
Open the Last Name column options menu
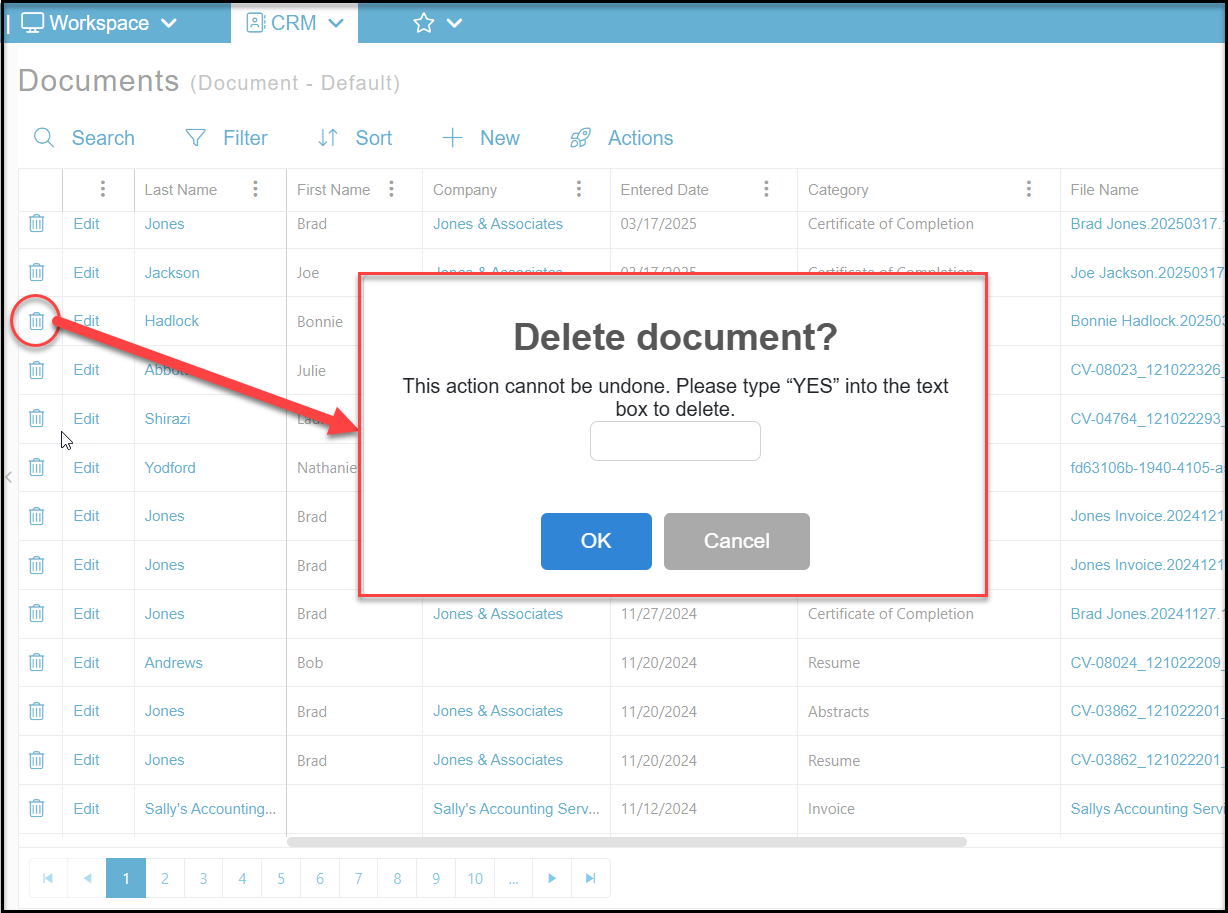(256, 189)
